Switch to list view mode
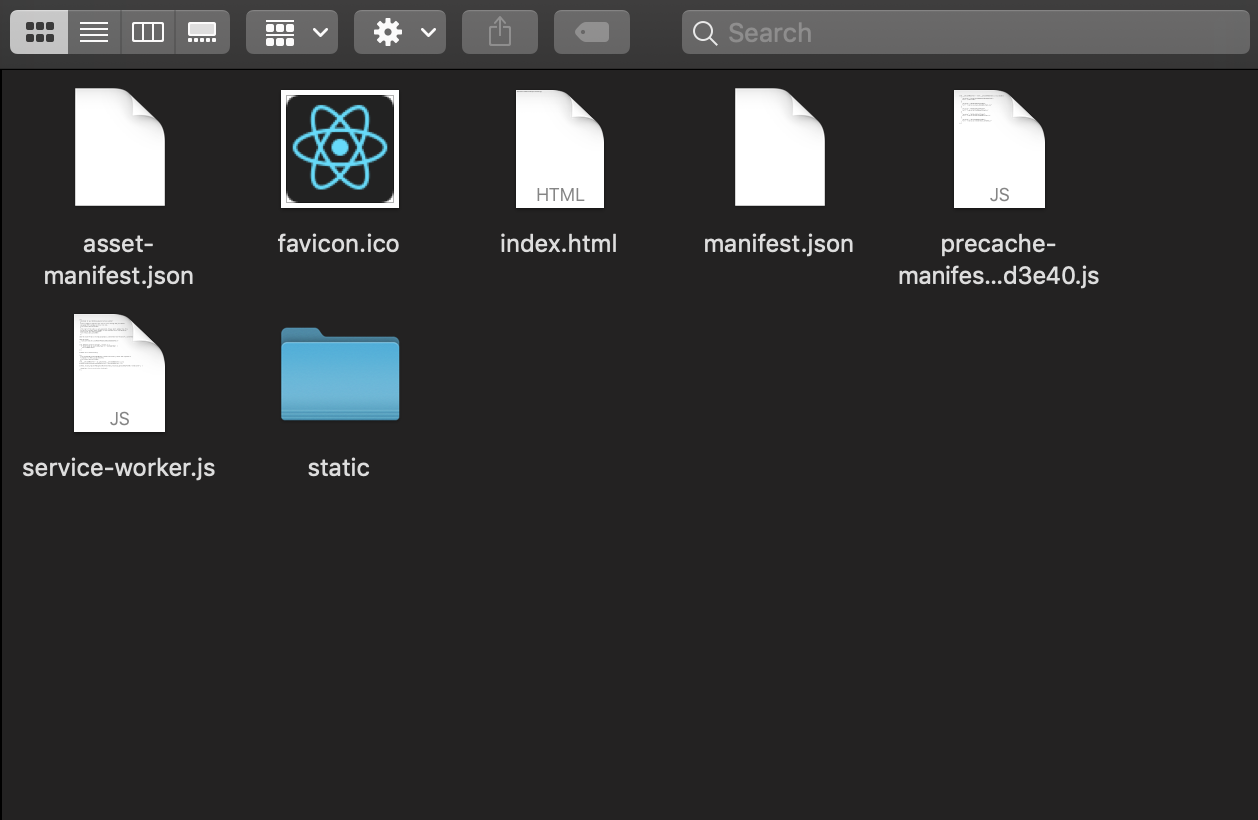 click(94, 33)
